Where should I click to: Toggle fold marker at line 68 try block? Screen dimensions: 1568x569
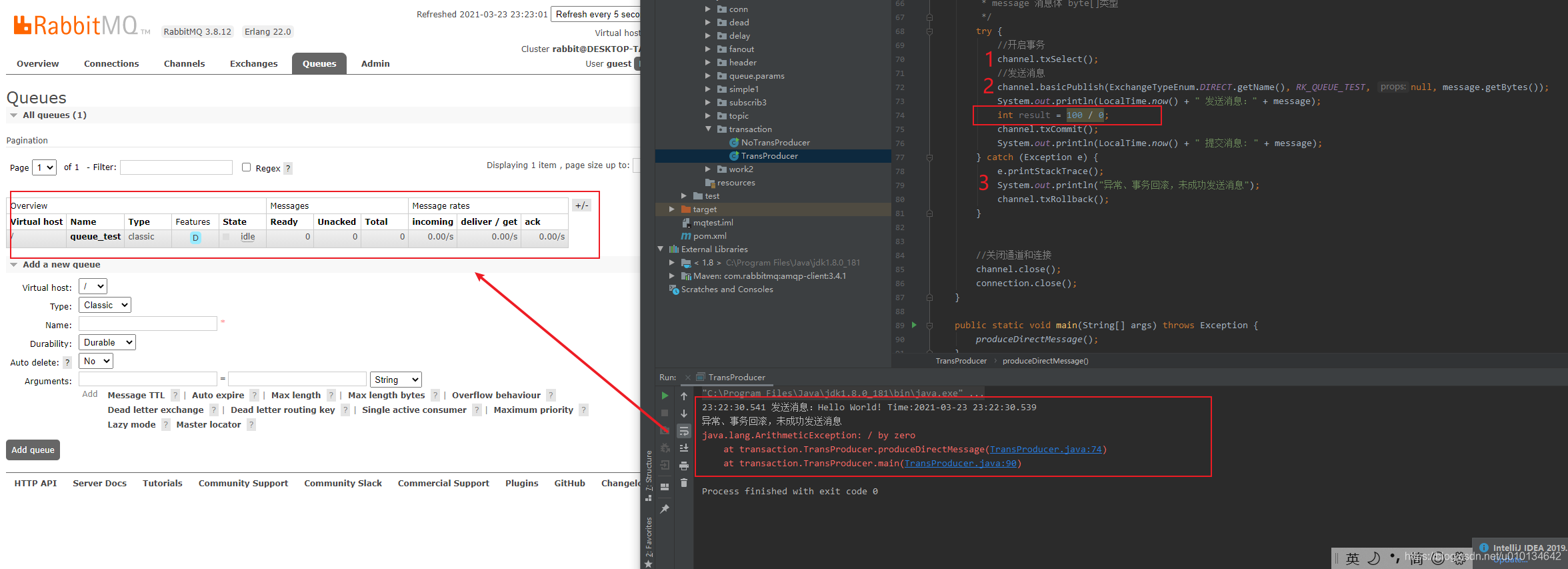point(929,31)
